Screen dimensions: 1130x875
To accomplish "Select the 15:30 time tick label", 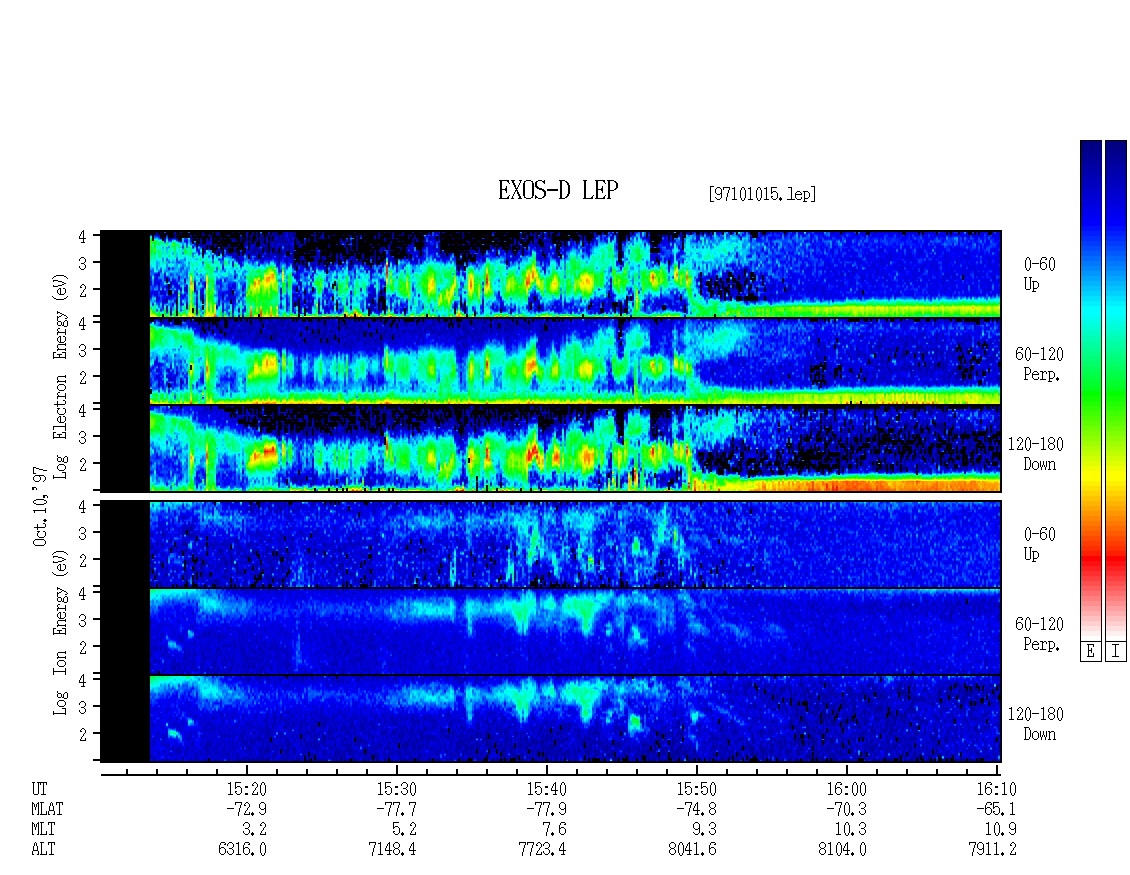I will click(396, 789).
